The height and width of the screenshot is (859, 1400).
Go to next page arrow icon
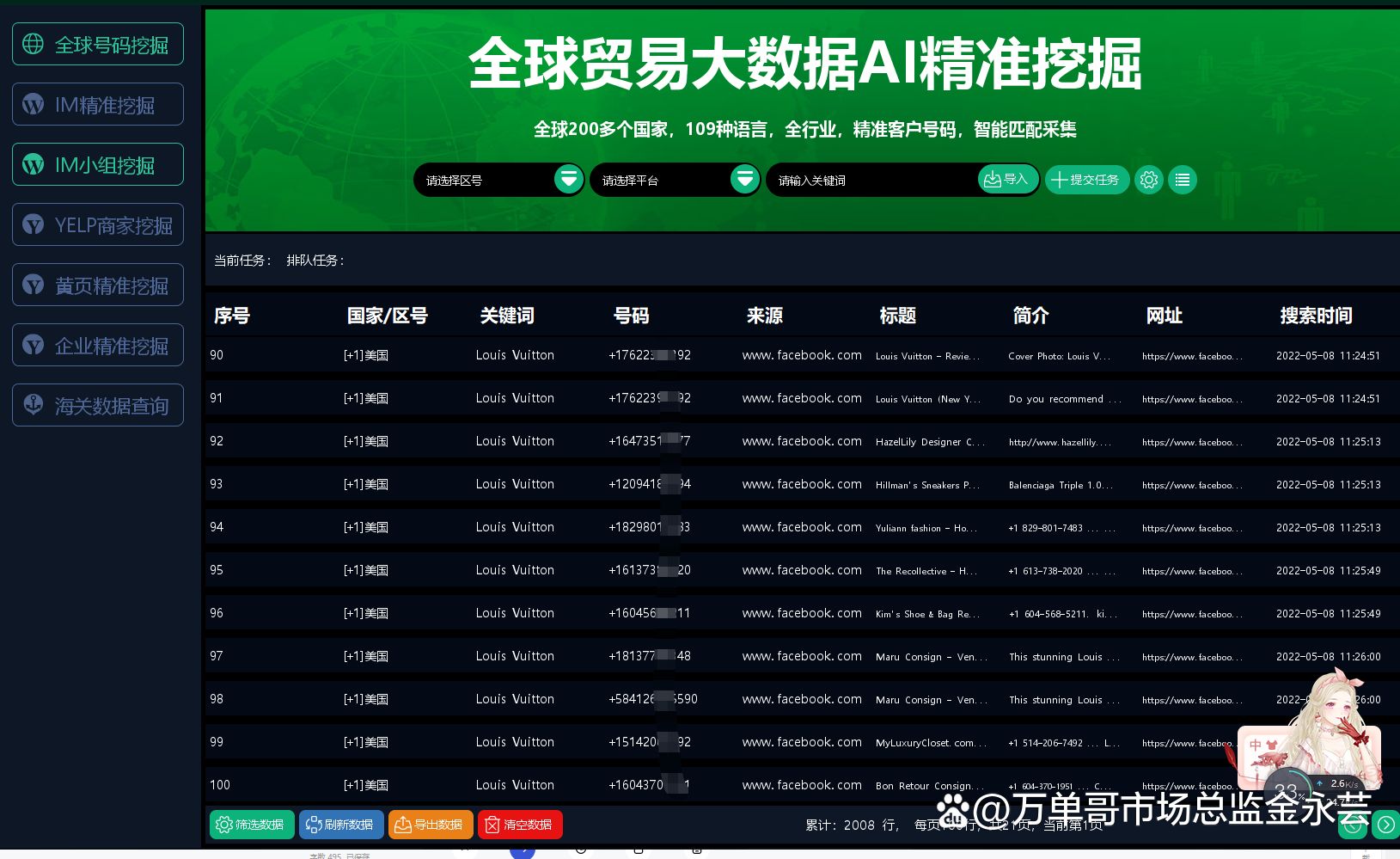[1385, 825]
